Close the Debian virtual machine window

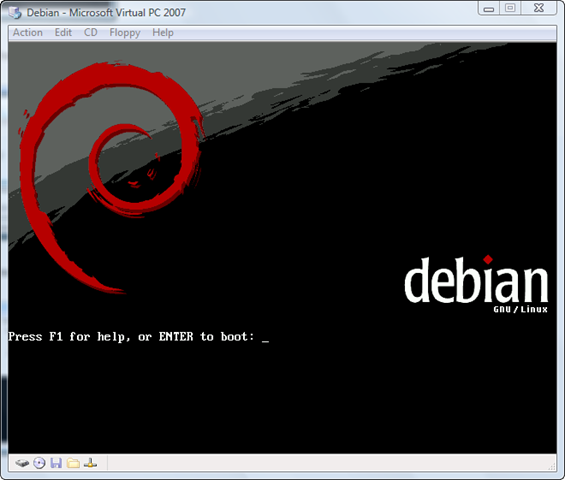[x=539, y=8]
